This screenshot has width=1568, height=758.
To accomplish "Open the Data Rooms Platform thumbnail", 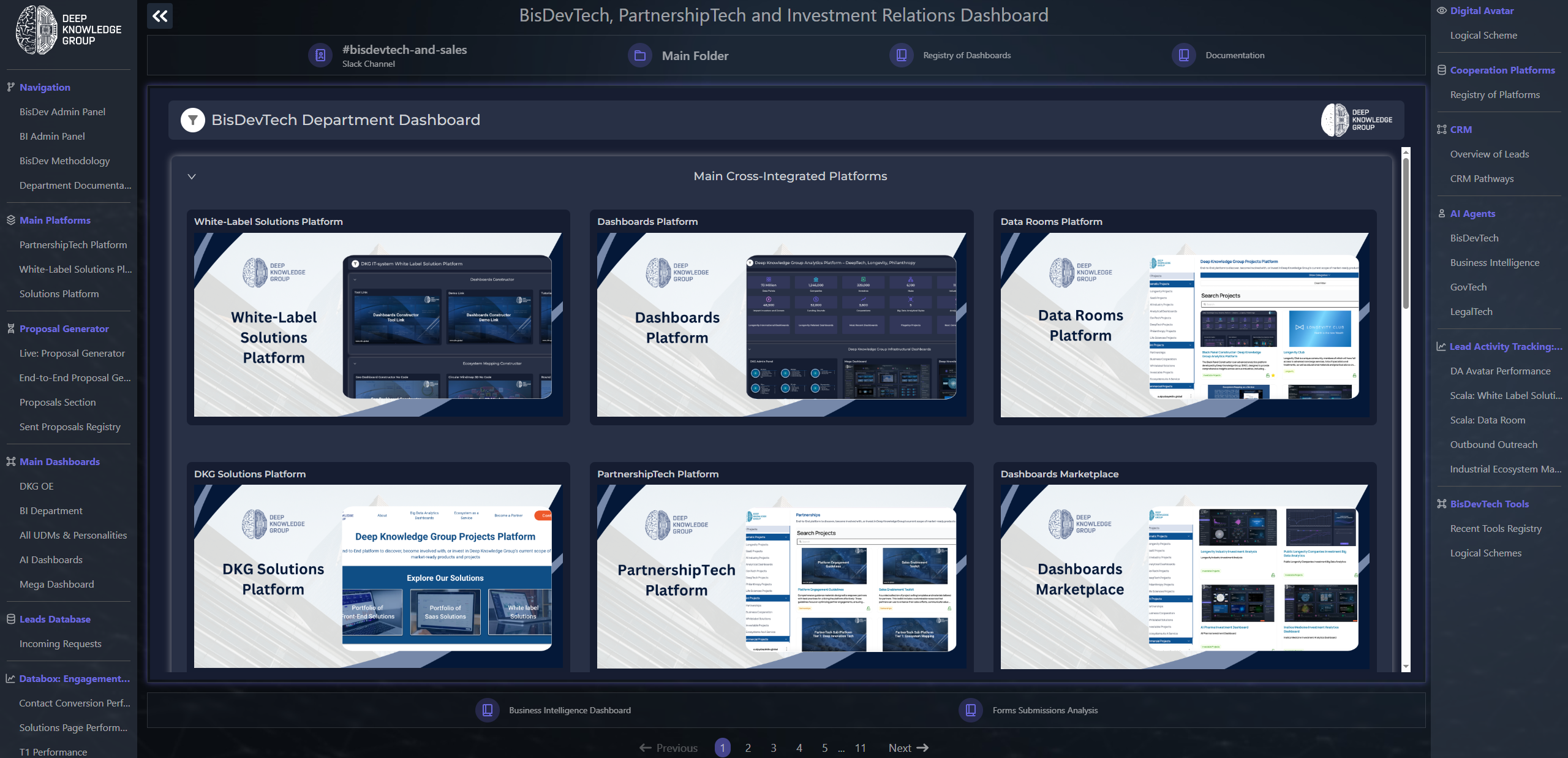I will (1184, 325).
